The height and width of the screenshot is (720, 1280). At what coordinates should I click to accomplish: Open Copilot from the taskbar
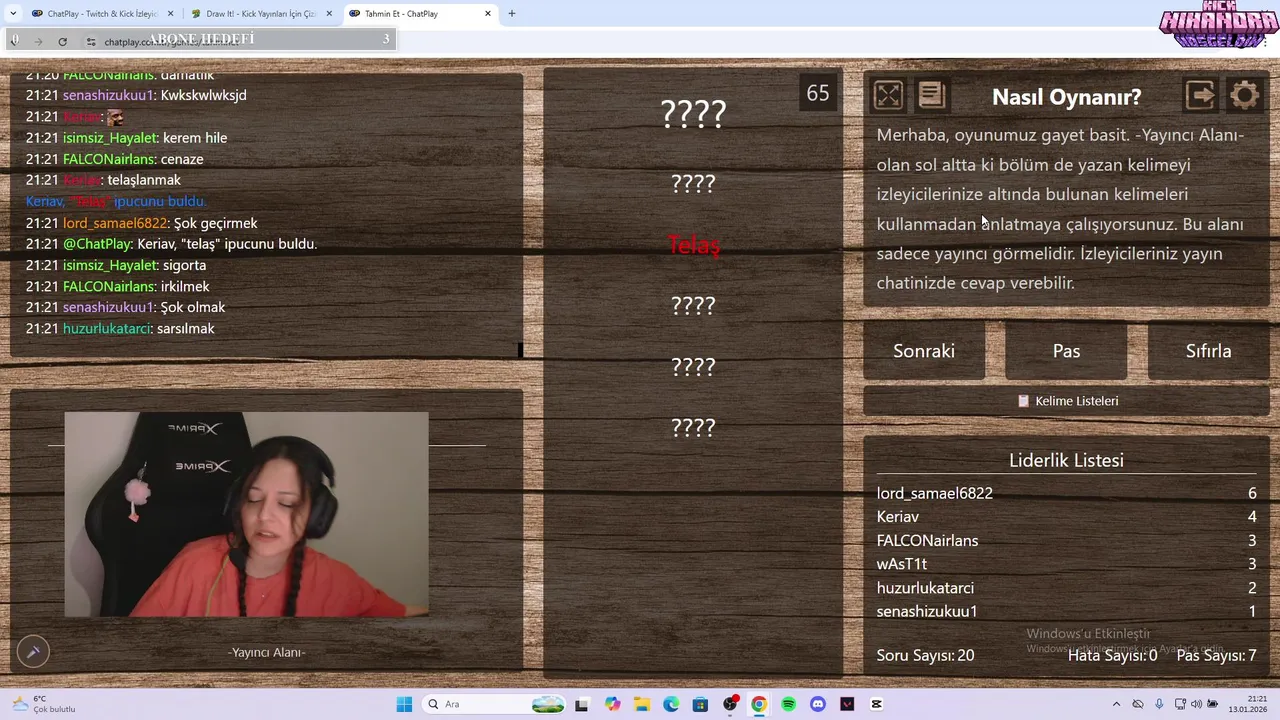[x=612, y=704]
